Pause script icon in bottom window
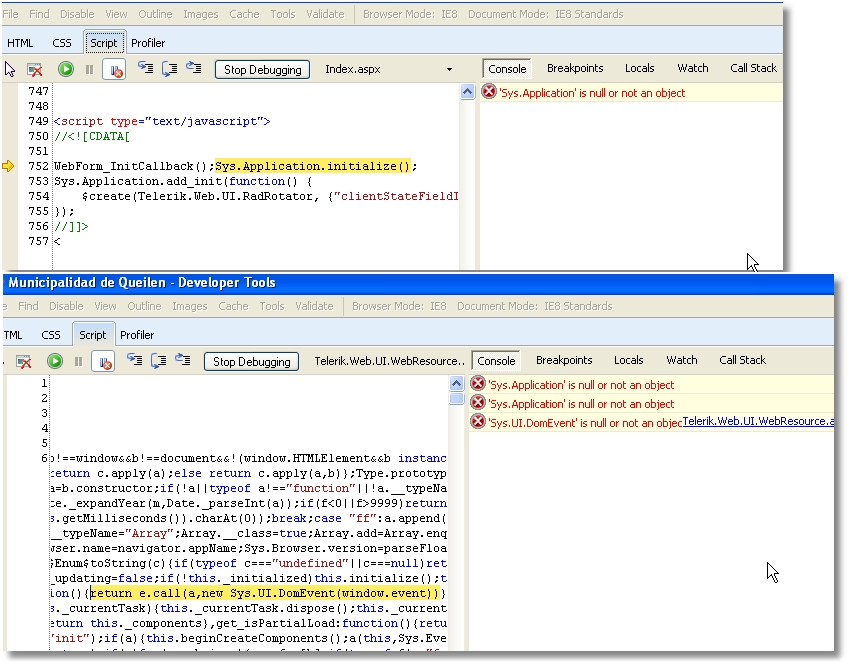Viewport: 848px width, 665px height. coord(78,361)
